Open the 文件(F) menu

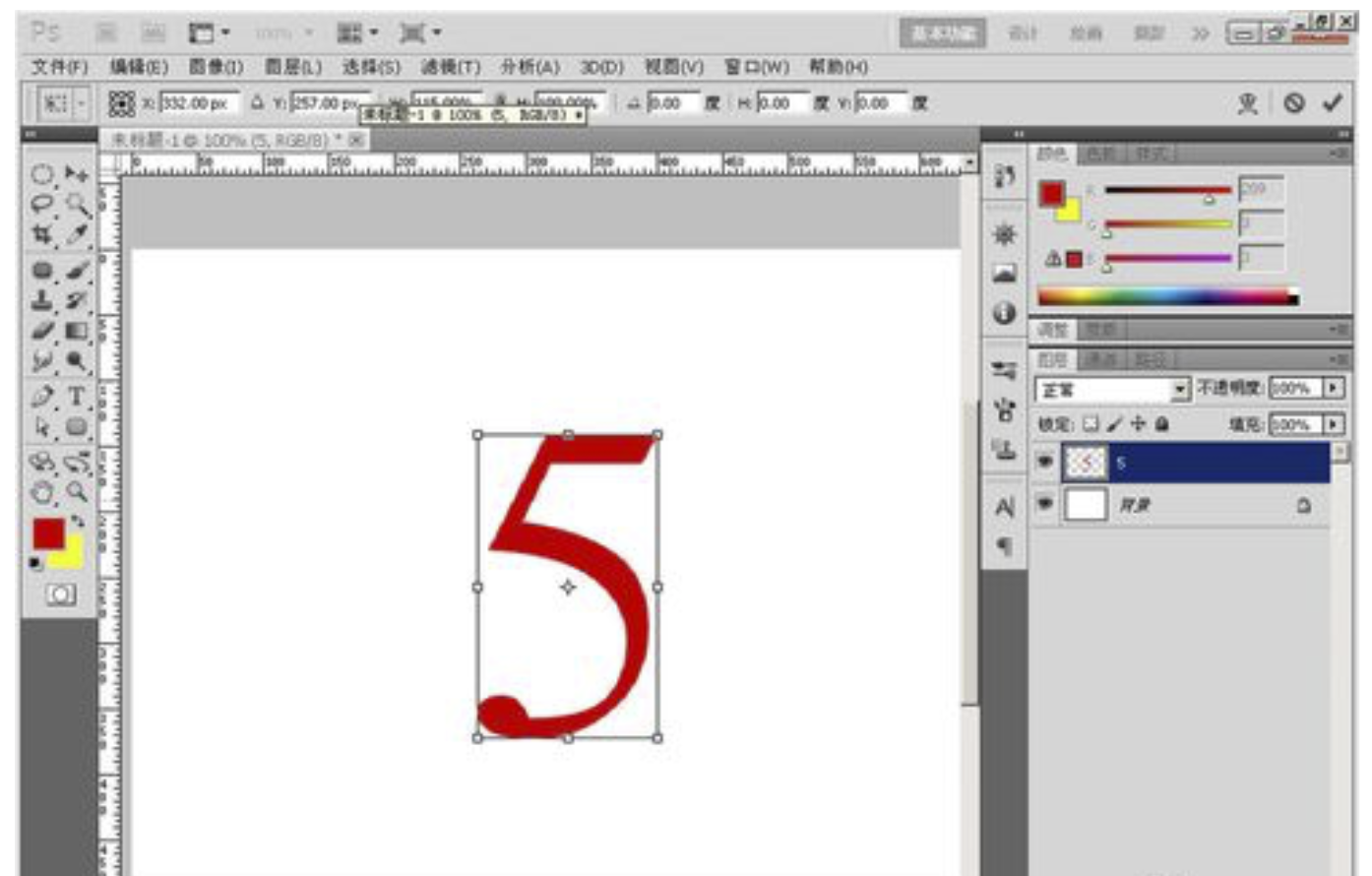click(x=60, y=66)
